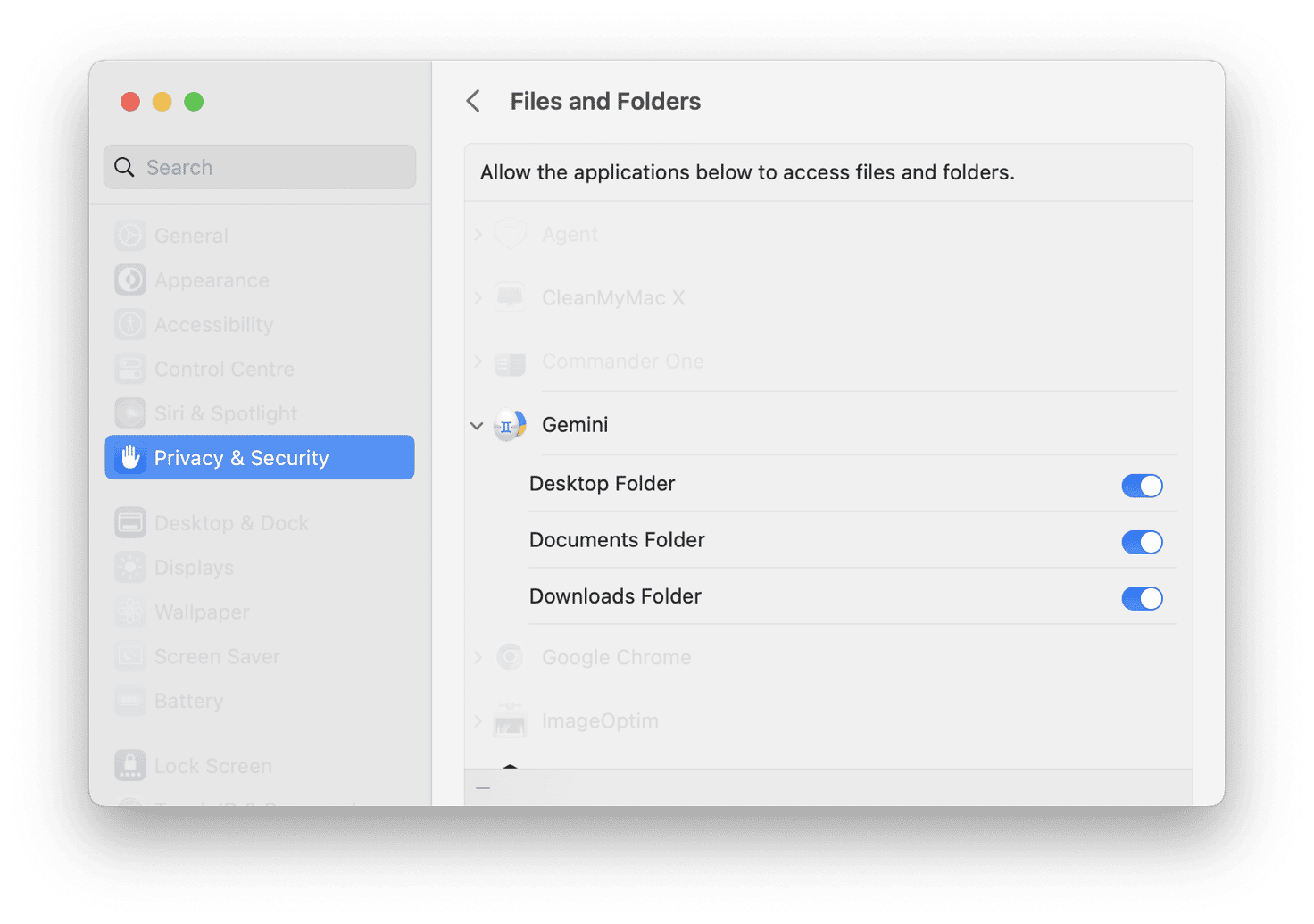Click the CleanMyMac X app icon
Viewport: 1314px width, 924px height.
[511, 297]
